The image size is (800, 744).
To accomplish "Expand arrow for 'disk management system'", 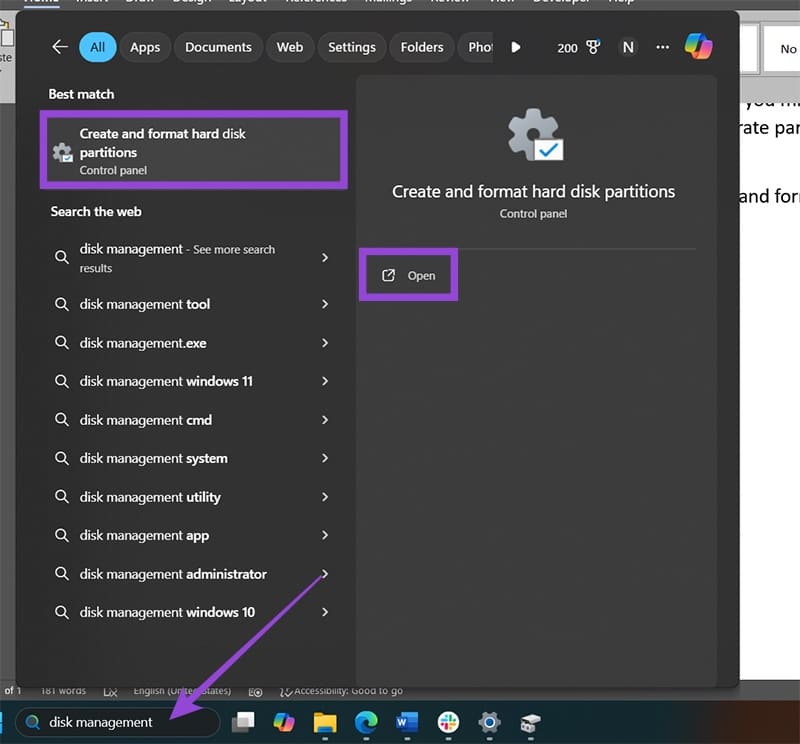I will coord(325,458).
